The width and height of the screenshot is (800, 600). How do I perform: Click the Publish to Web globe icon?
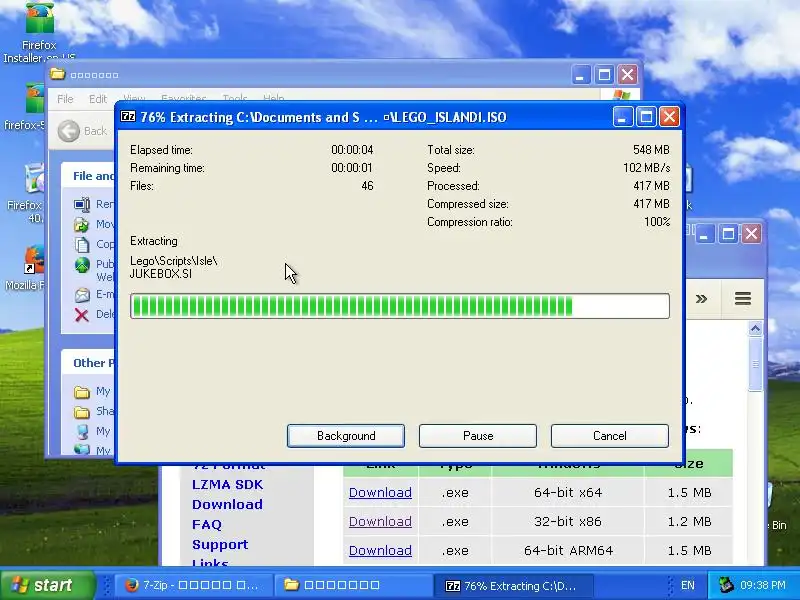click(82, 265)
